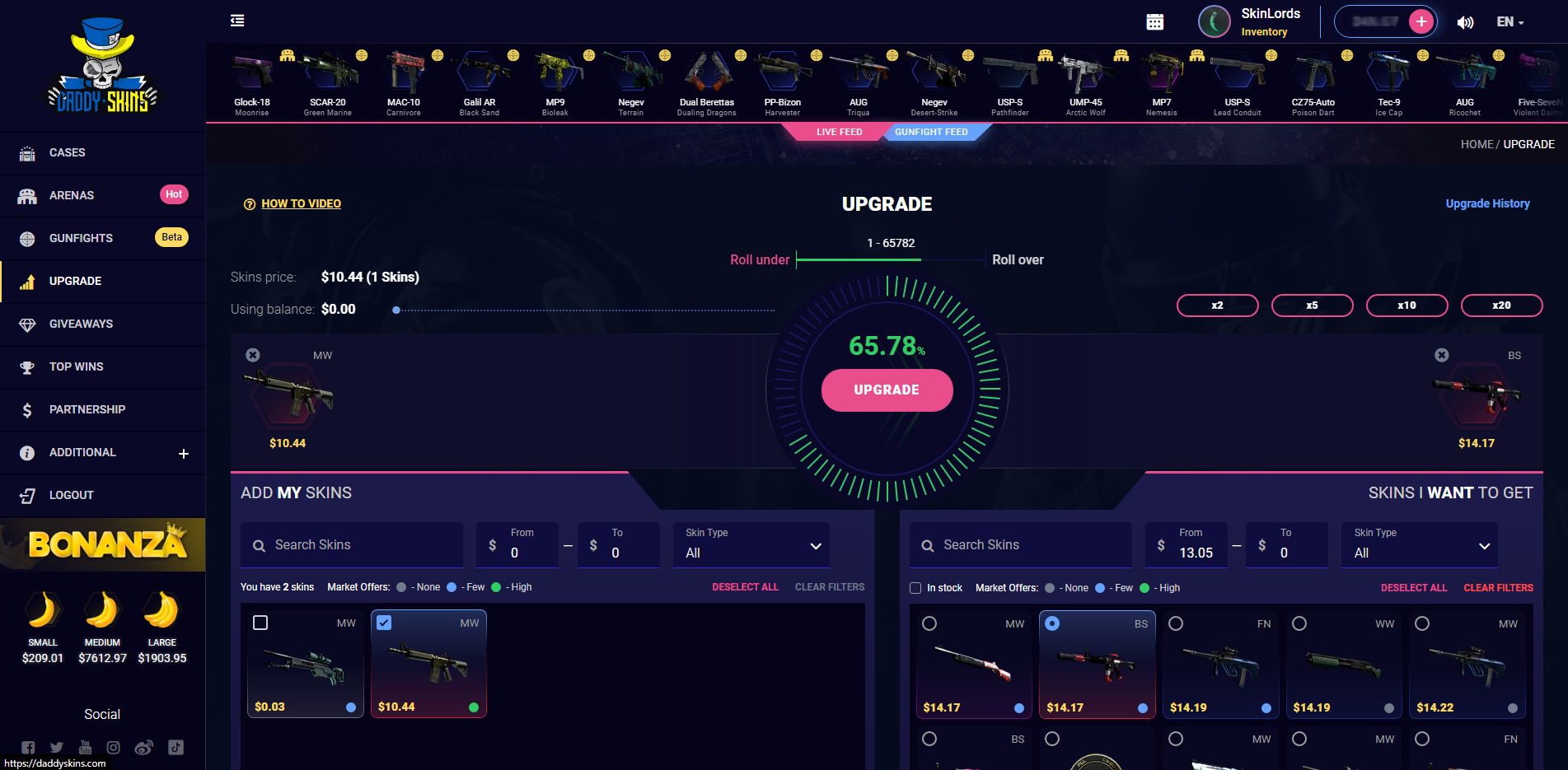This screenshot has height=770, width=1568.
Task: Click the green roll range bar
Action: [859, 259]
